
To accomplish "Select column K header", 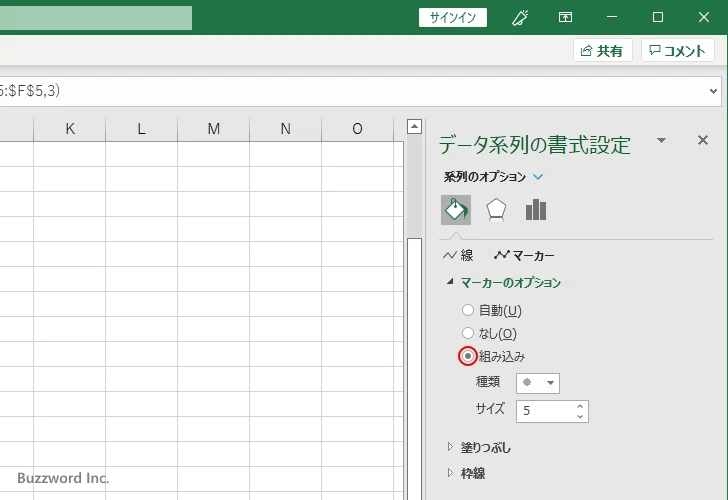I will click(x=70, y=129).
